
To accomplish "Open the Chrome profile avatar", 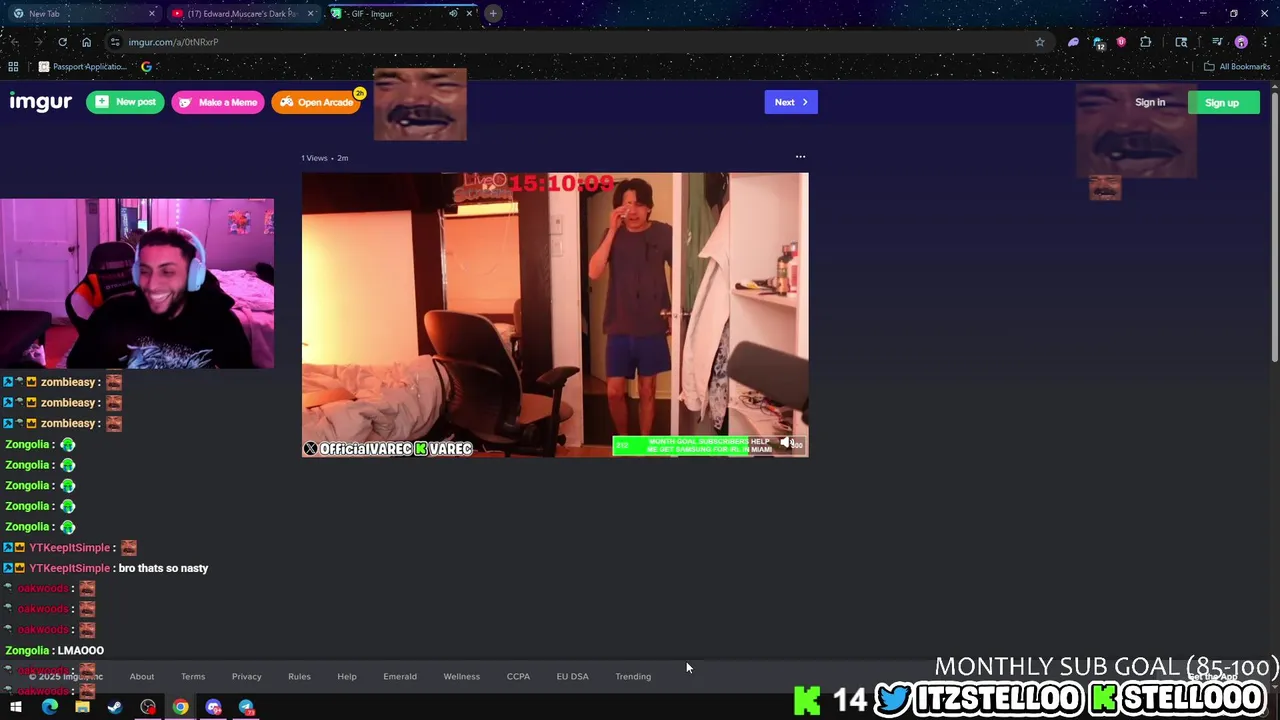I will pyautogui.click(x=1241, y=42).
